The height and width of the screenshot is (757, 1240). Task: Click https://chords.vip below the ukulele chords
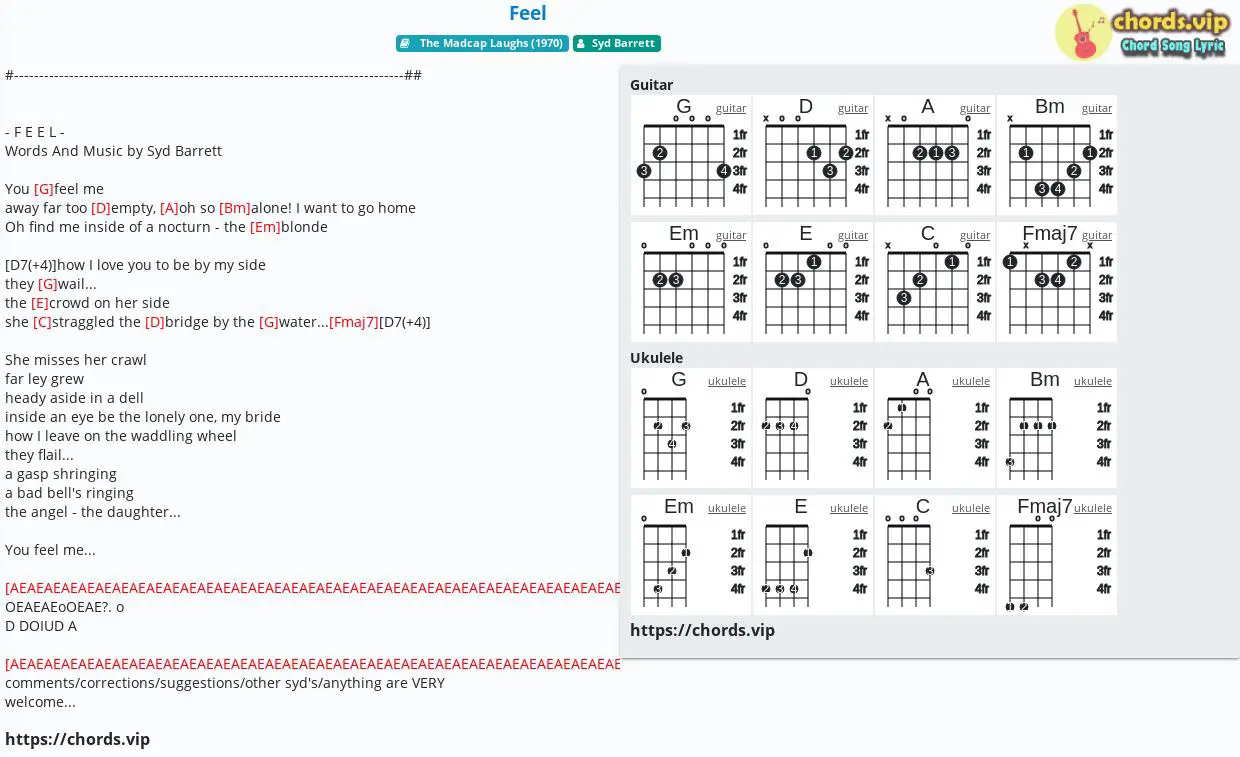702,630
